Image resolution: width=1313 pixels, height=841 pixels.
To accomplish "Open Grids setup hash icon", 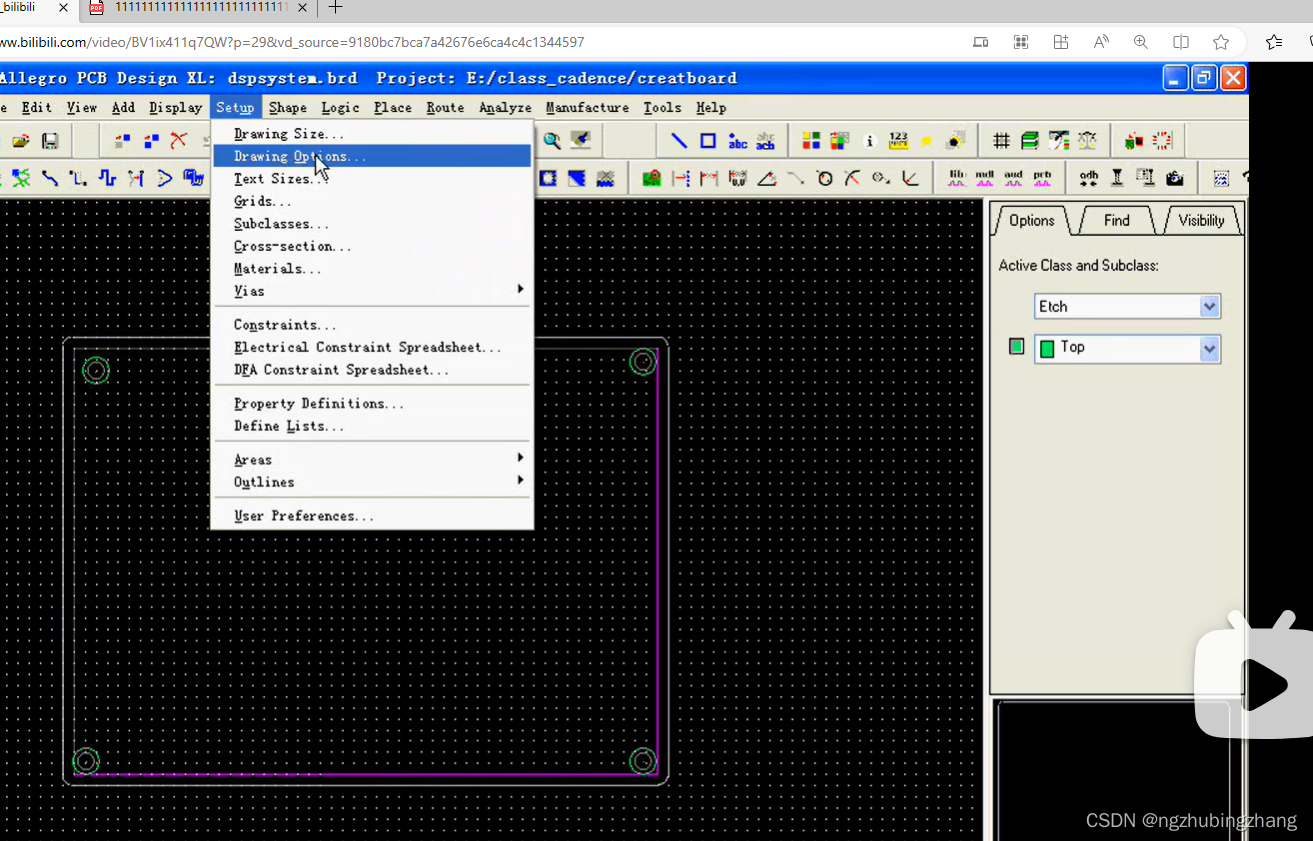I will pos(1001,141).
